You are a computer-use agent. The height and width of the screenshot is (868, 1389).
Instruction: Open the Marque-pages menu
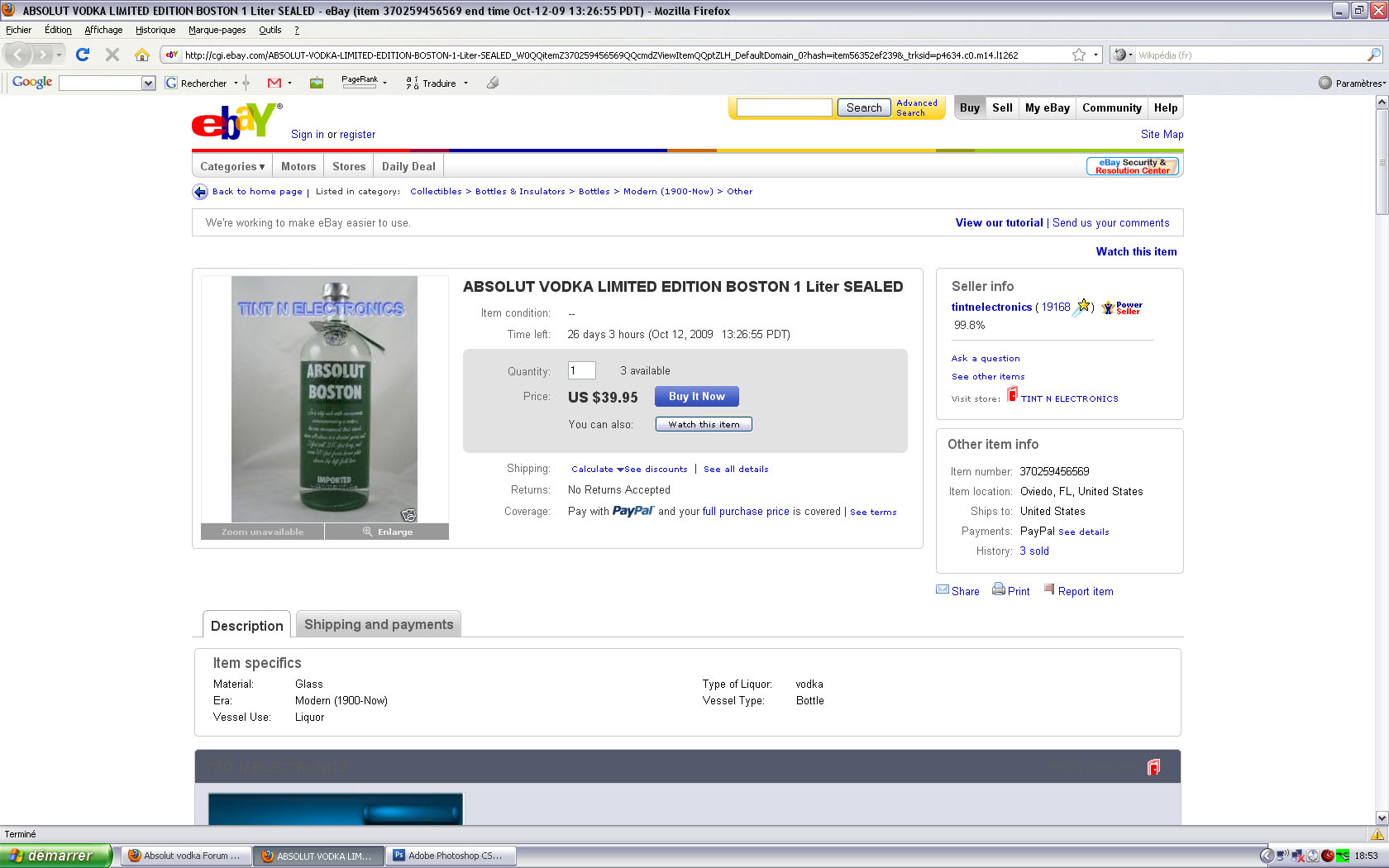(x=217, y=30)
